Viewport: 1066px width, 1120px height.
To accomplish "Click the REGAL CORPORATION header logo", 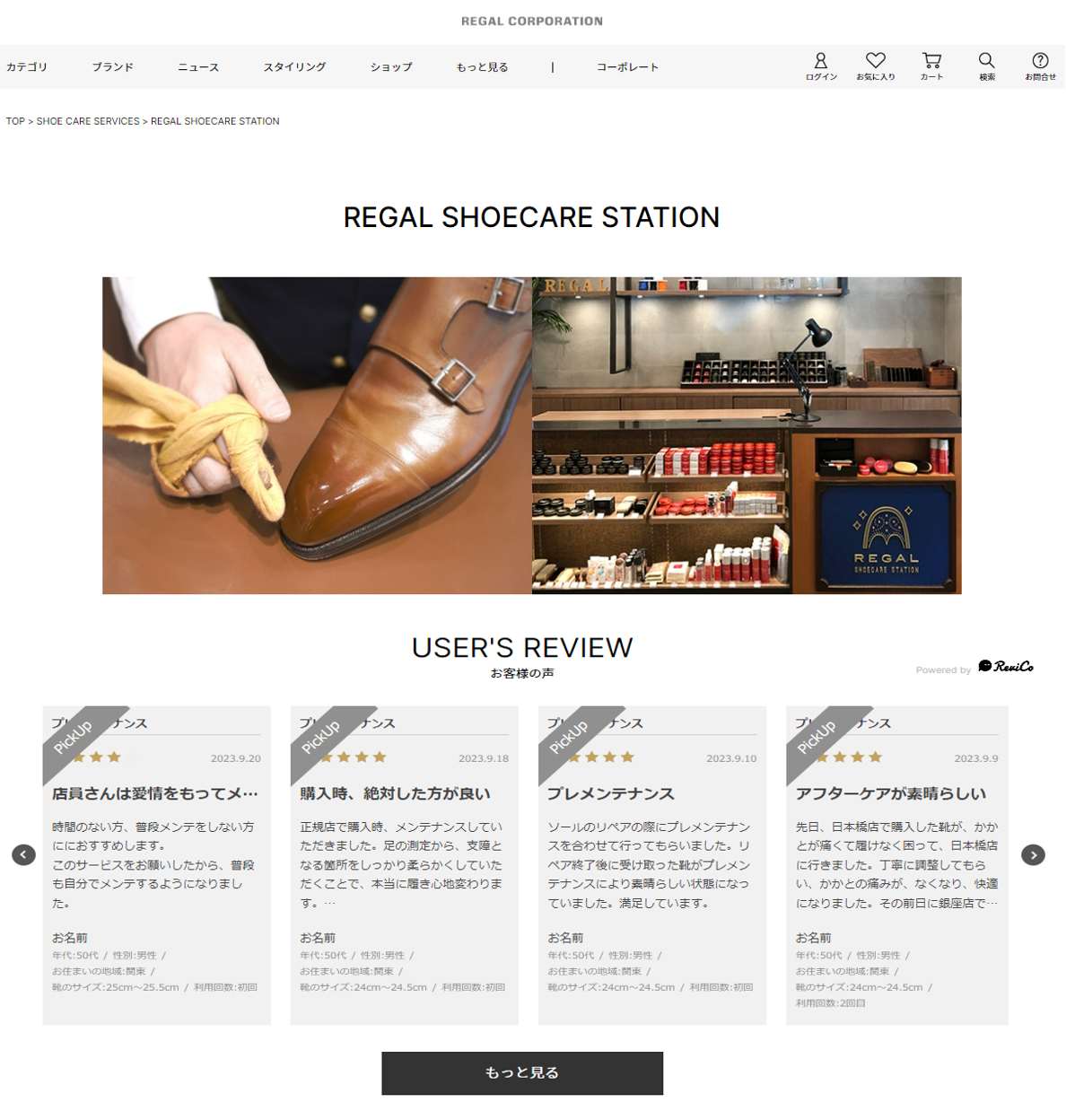I will pos(532,21).
